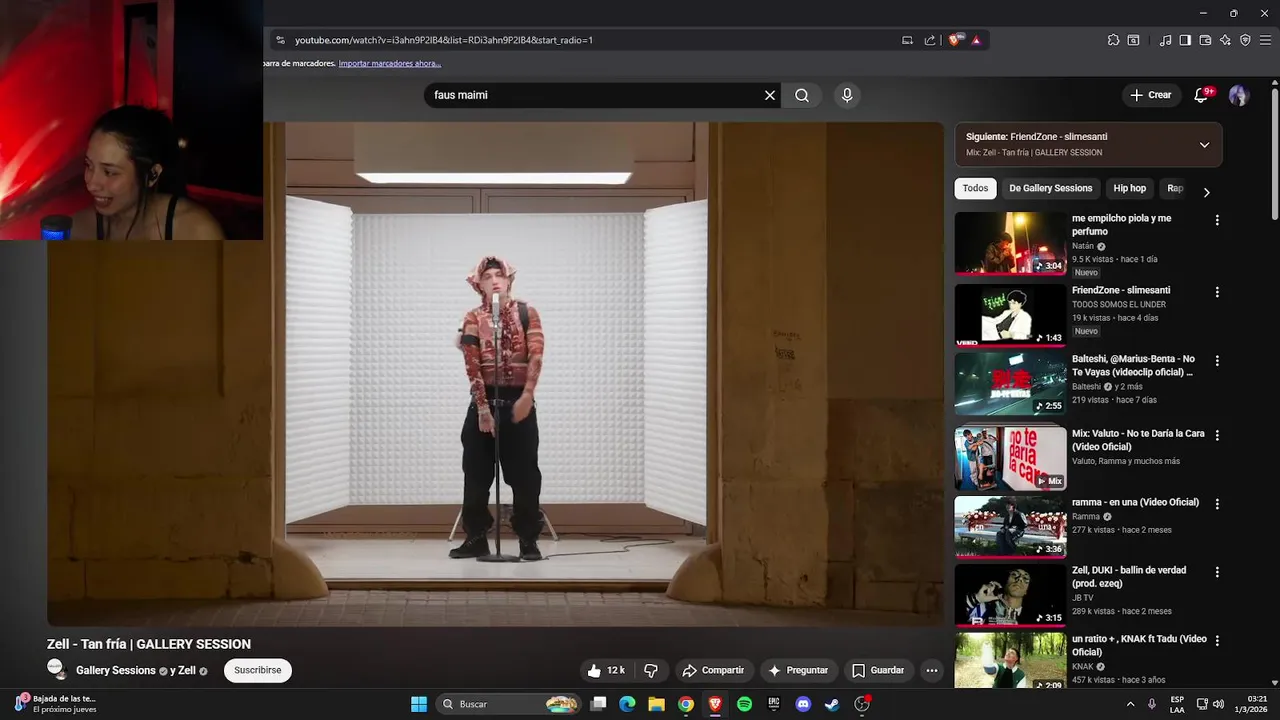This screenshot has height=720, width=1280.
Task: Open the volume icon in system tray
Action: pyautogui.click(x=1218, y=704)
